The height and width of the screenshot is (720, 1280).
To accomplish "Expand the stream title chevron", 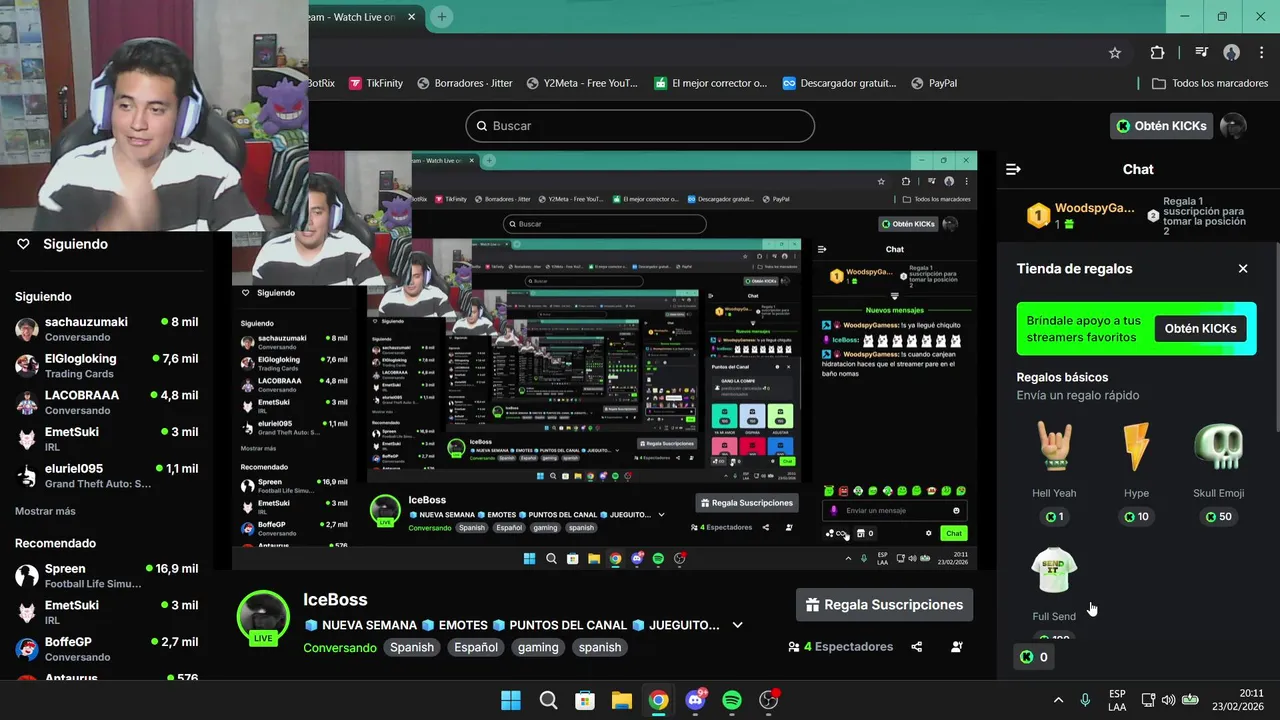I will tap(737, 625).
